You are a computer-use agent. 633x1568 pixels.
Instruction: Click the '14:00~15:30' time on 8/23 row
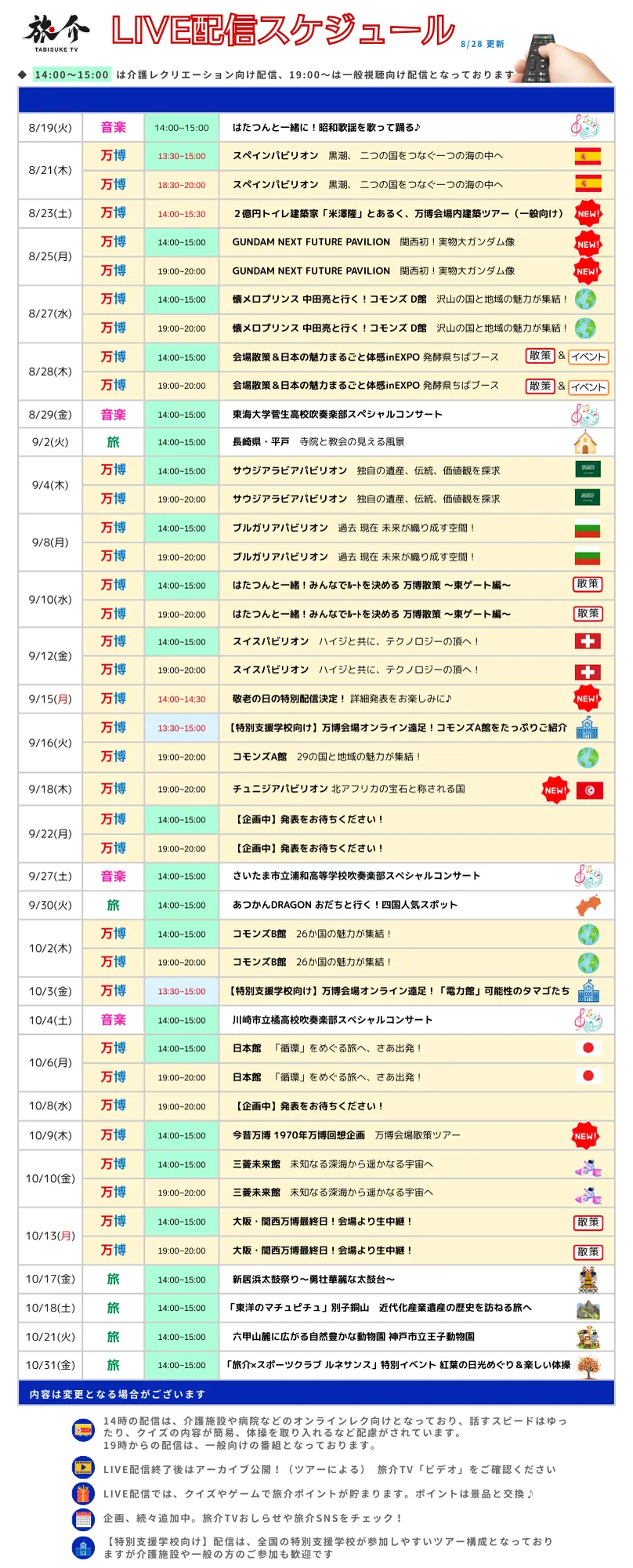(182, 214)
